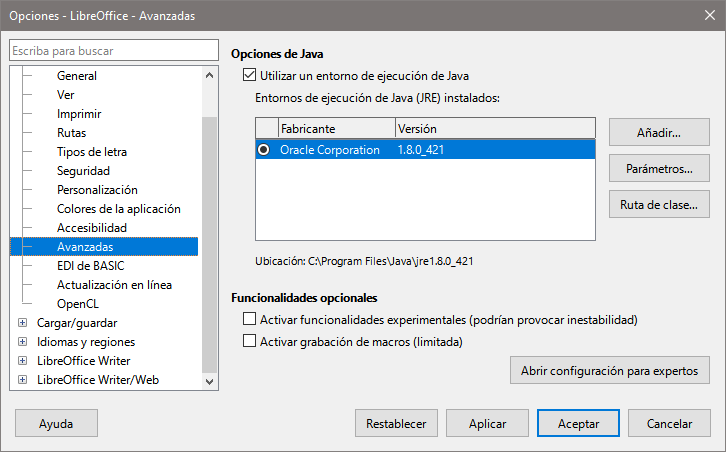Click the Restablecer button
Viewport: 726px width, 452px height.
pyautogui.click(x=396, y=423)
